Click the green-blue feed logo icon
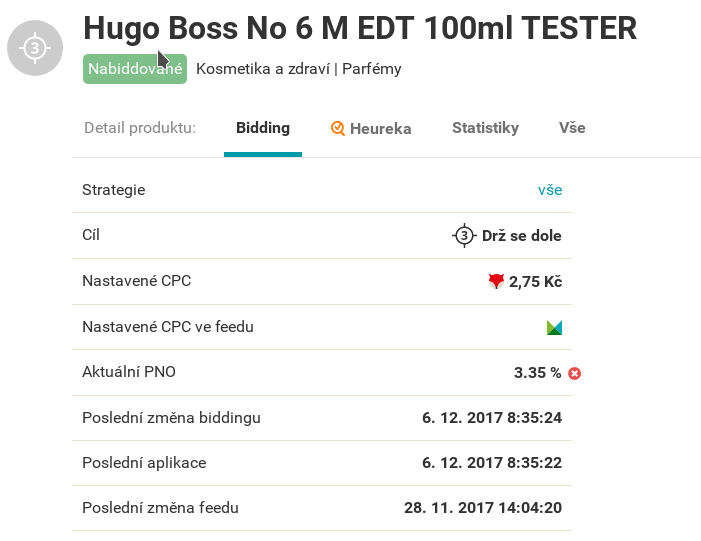 point(554,327)
